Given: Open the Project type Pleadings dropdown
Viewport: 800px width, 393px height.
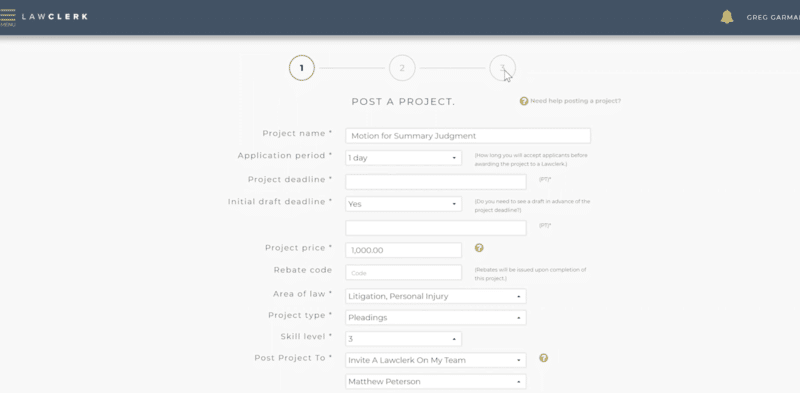Looking at the screenshot, I should coord(436,317).
